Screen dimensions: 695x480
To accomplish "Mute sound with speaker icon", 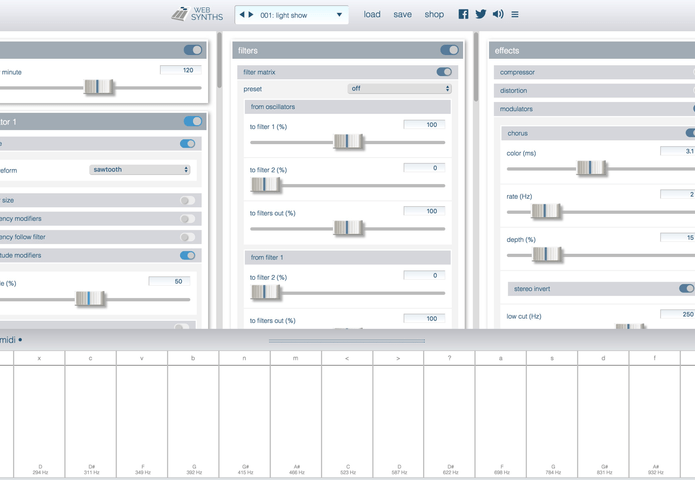I will [x=498, y=14].
